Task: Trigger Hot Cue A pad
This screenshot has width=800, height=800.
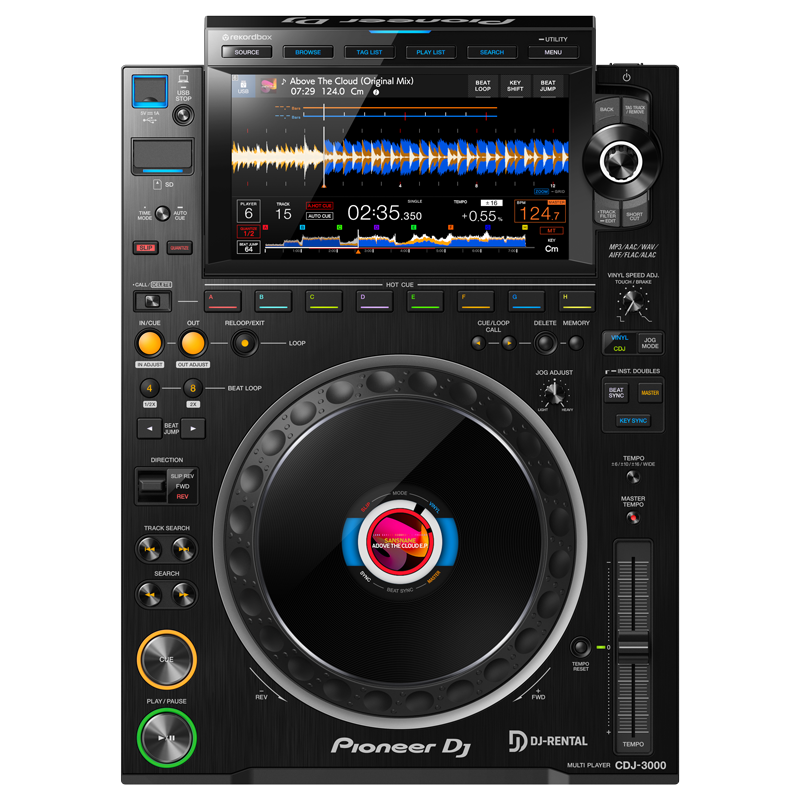Action: (223, 301)
